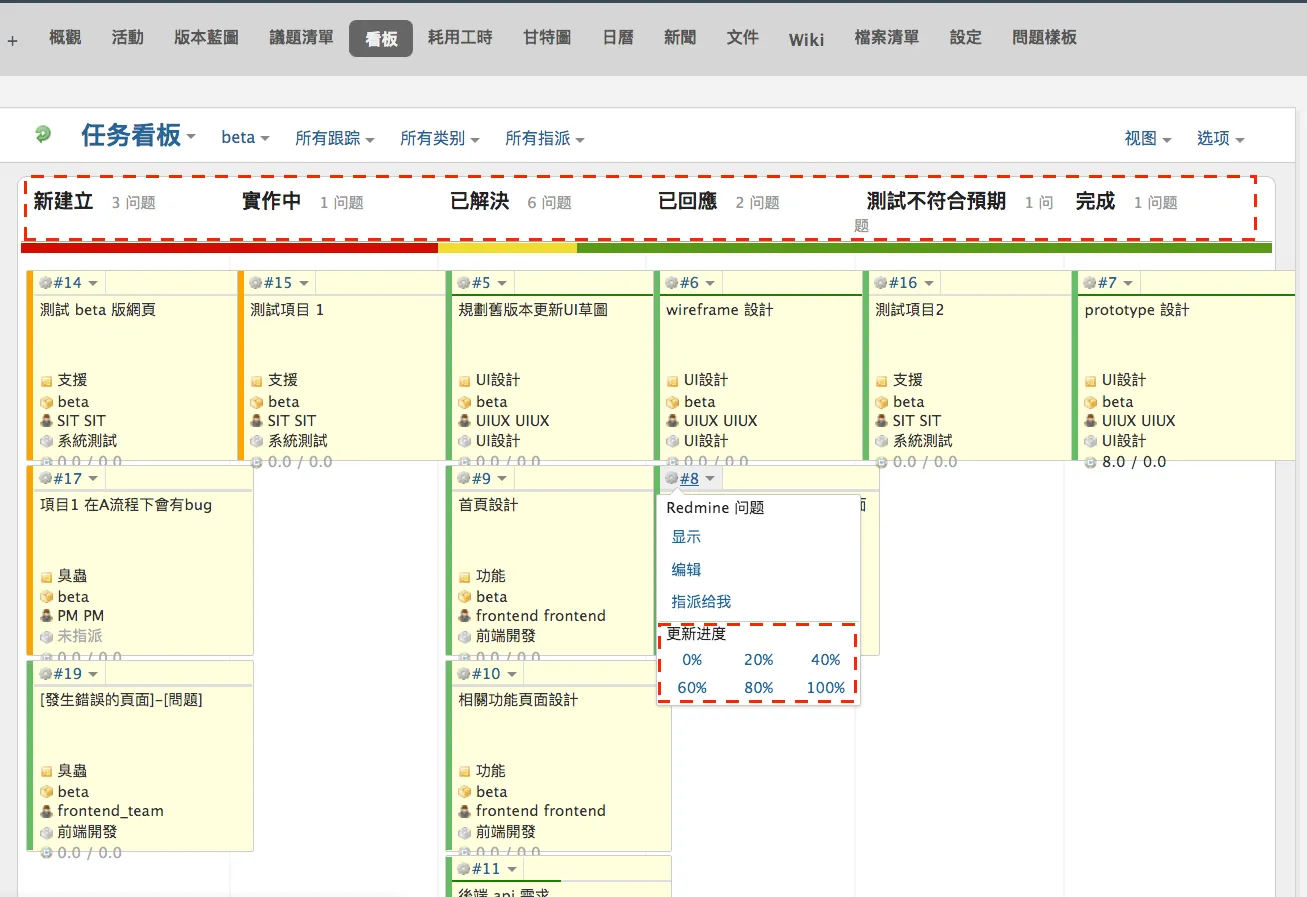Switch to the 議題清單 tab
Screen dimensions: 1307x897
(x=302, y=38)
